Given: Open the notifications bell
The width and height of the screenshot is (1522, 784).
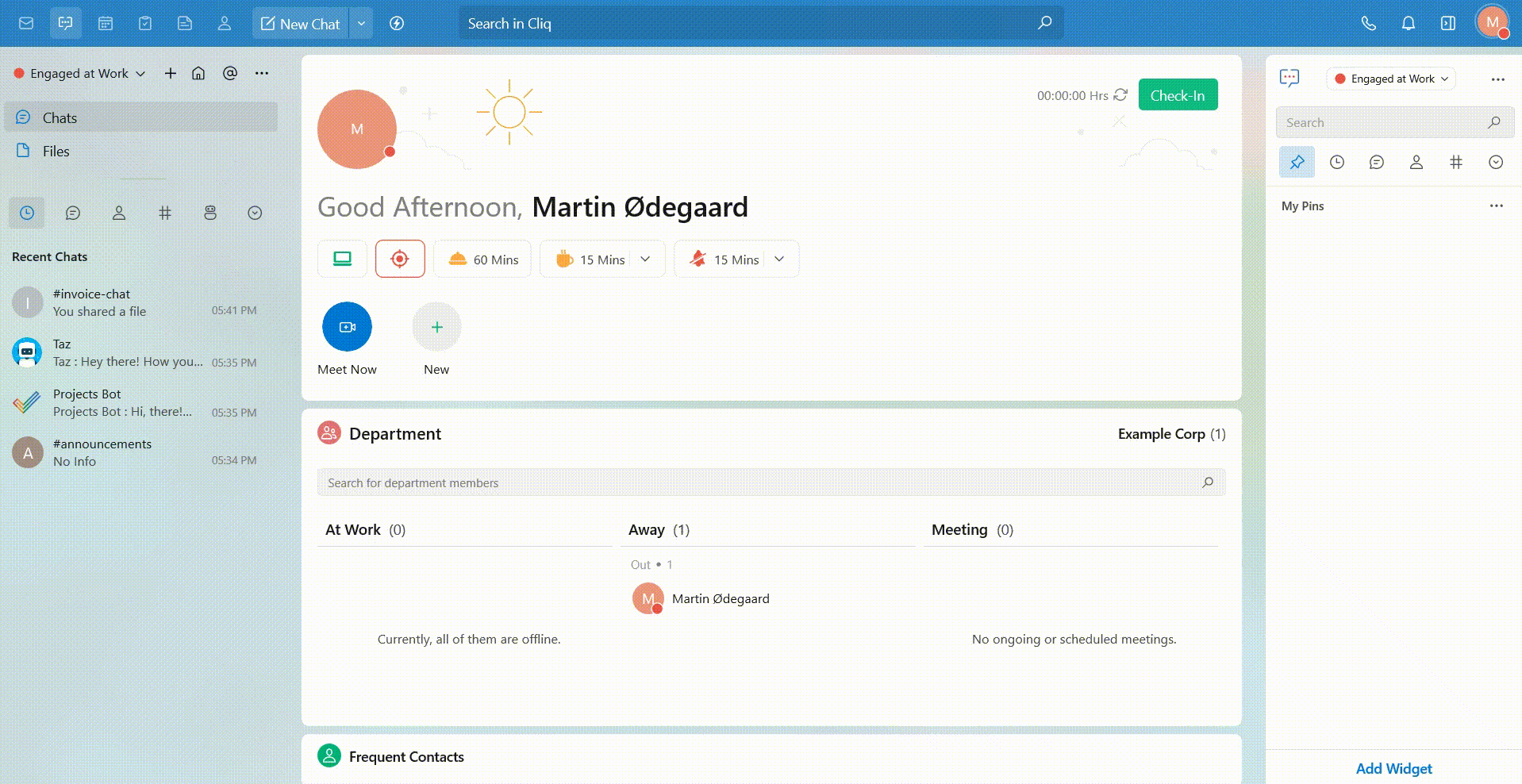Looking at the screenshot, I should [1408, 23].
